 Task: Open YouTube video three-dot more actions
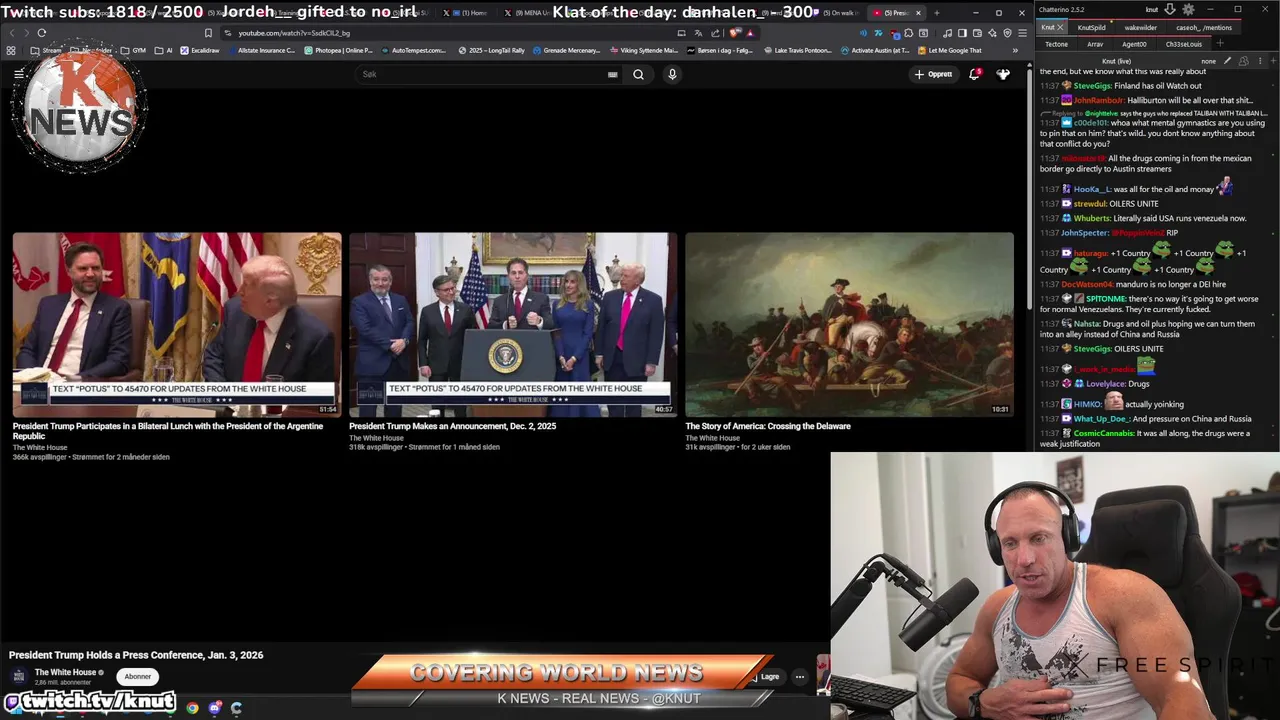(799, 677)
